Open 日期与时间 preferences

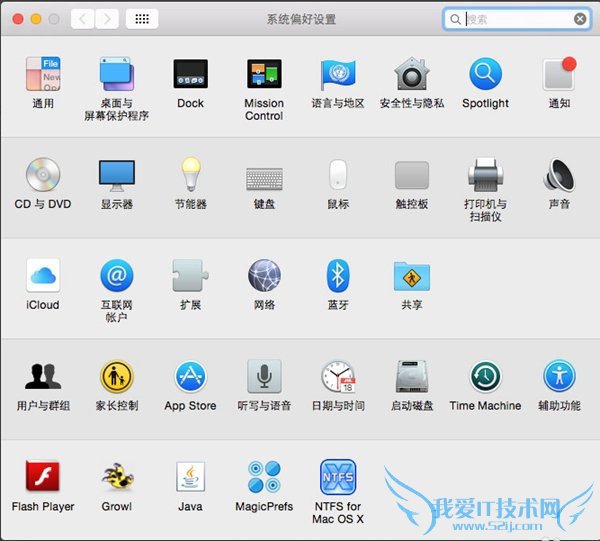point(338,376)
